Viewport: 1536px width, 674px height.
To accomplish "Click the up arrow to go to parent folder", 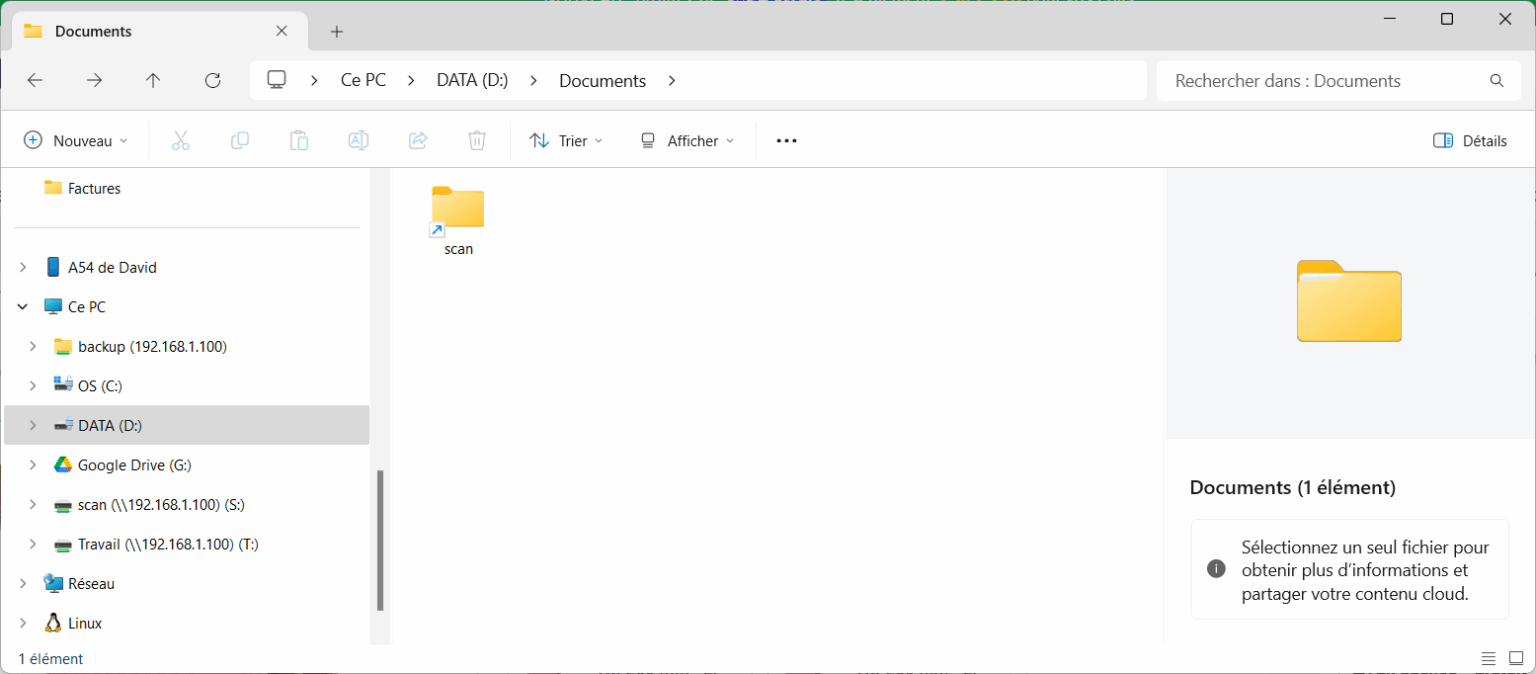I will 153,80.
